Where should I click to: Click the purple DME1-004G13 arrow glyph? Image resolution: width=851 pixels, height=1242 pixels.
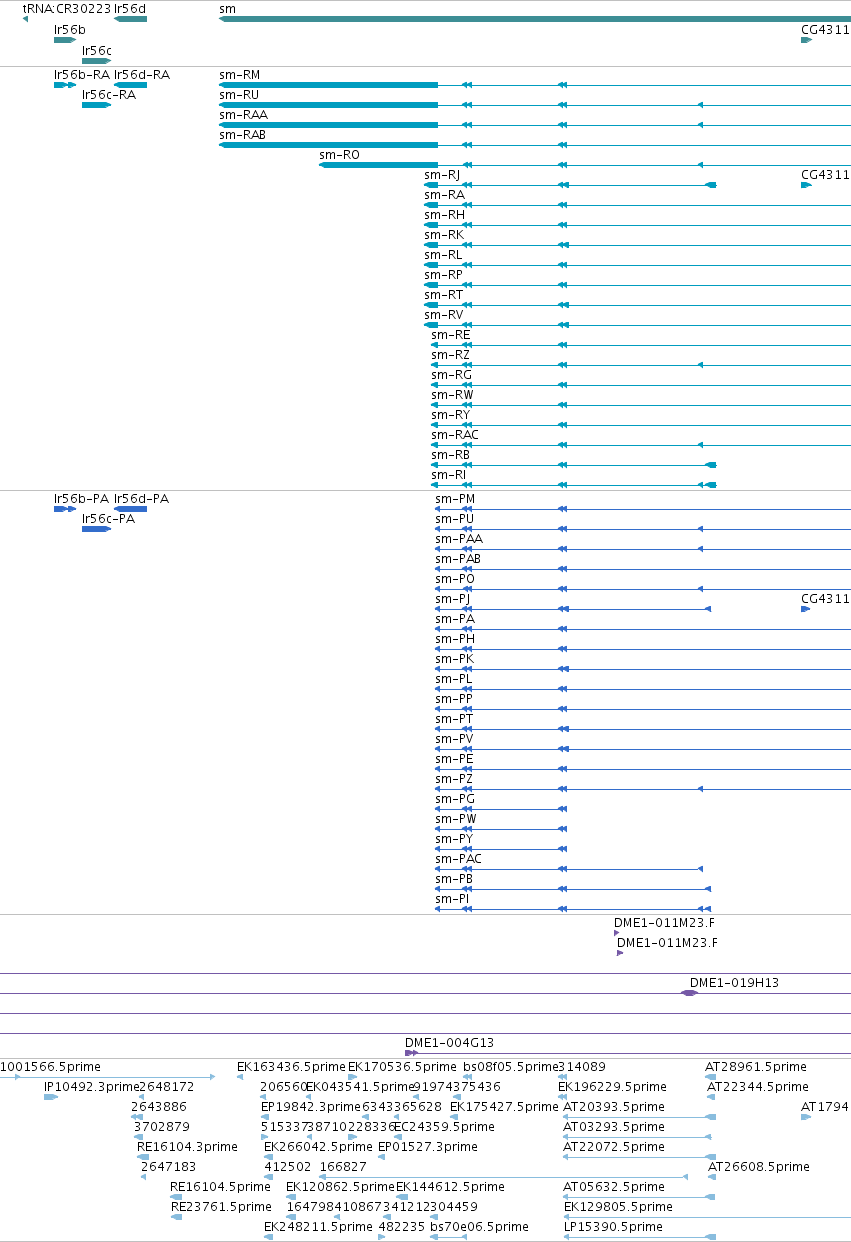411,1053
